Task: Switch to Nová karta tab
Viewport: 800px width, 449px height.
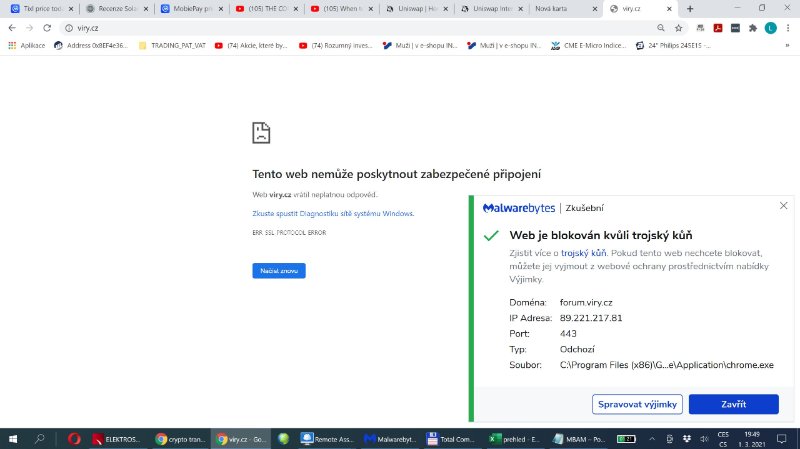Action: [x=565, y=9]
